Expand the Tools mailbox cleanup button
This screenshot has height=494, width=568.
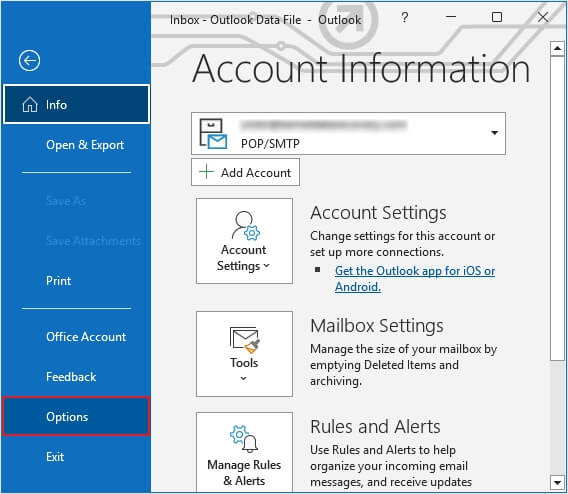[244, 354]
